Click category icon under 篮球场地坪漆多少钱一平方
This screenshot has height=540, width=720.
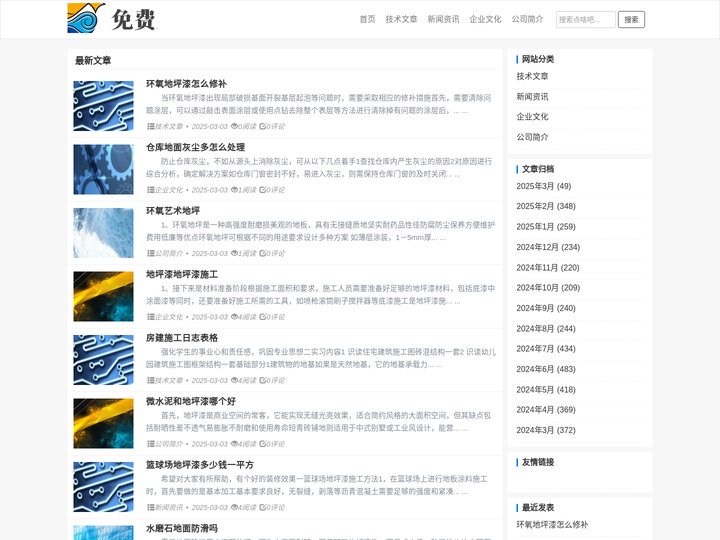(x=151, y=507)
